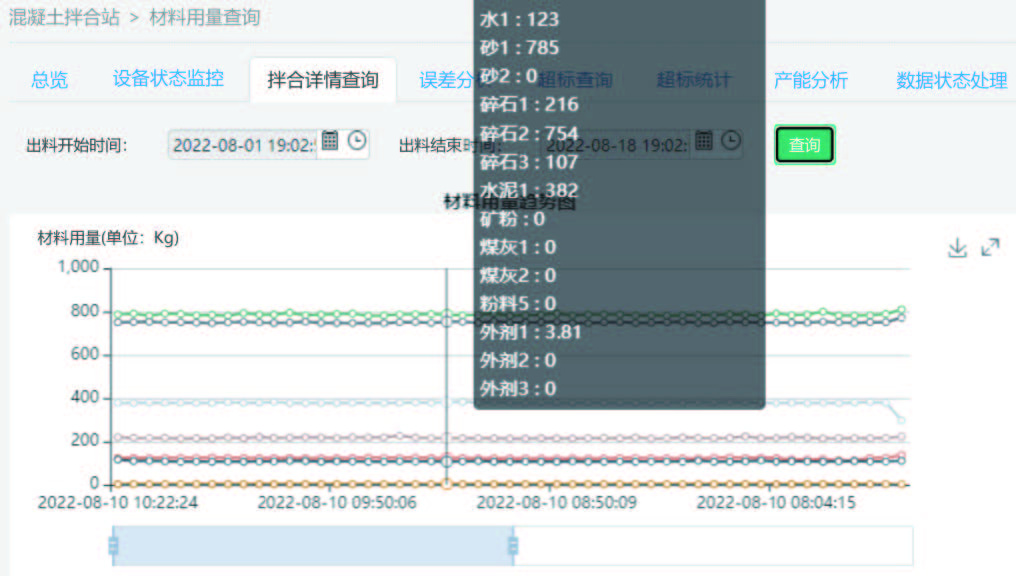Open calendar picker for 出料开始时间

point(330,141)
